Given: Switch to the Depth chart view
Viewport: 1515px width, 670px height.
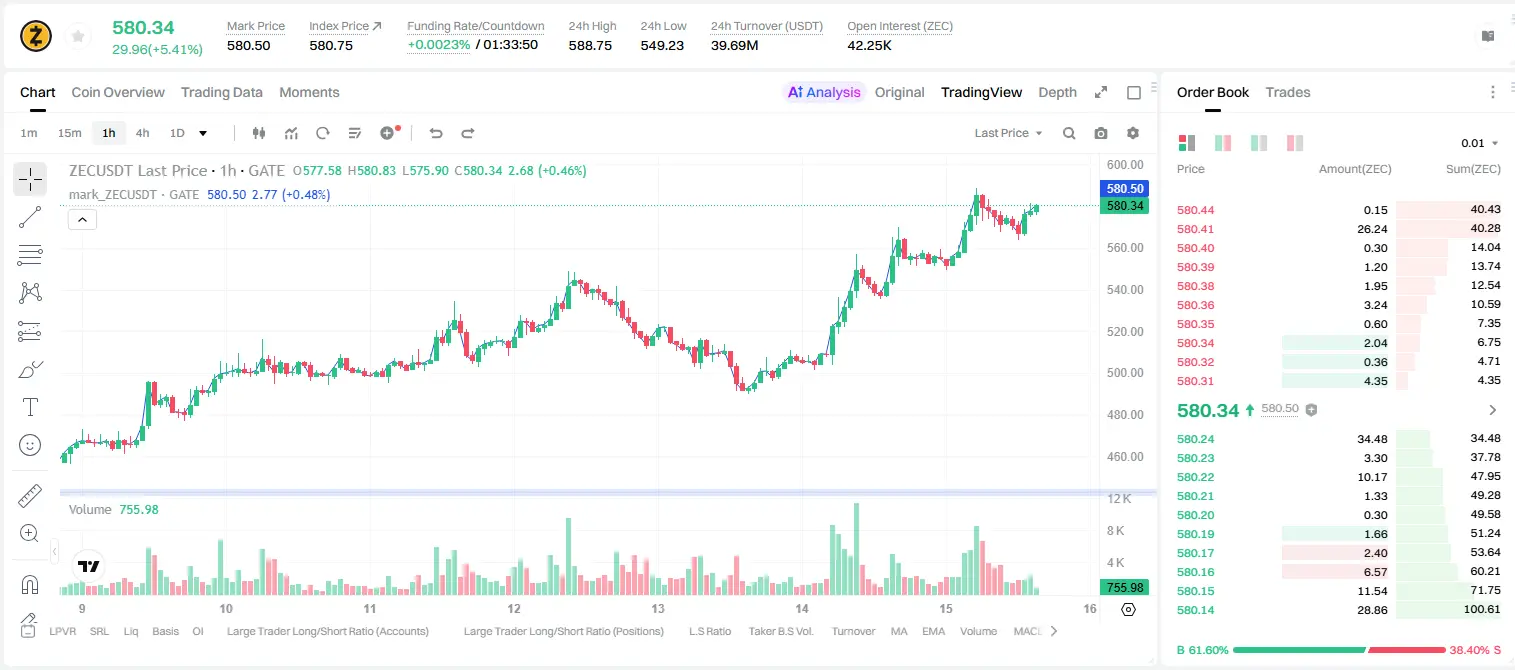Looking at the screenshot, I should coord(1057,92).
